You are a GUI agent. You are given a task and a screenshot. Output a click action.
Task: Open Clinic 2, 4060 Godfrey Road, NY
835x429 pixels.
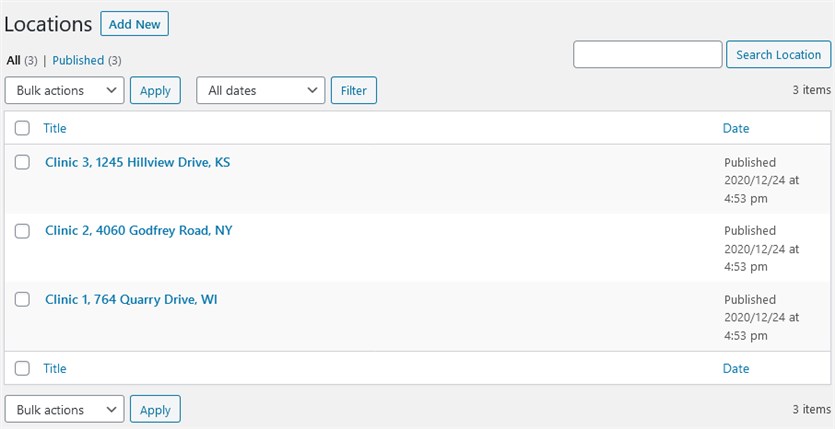(x=138, y=231)
